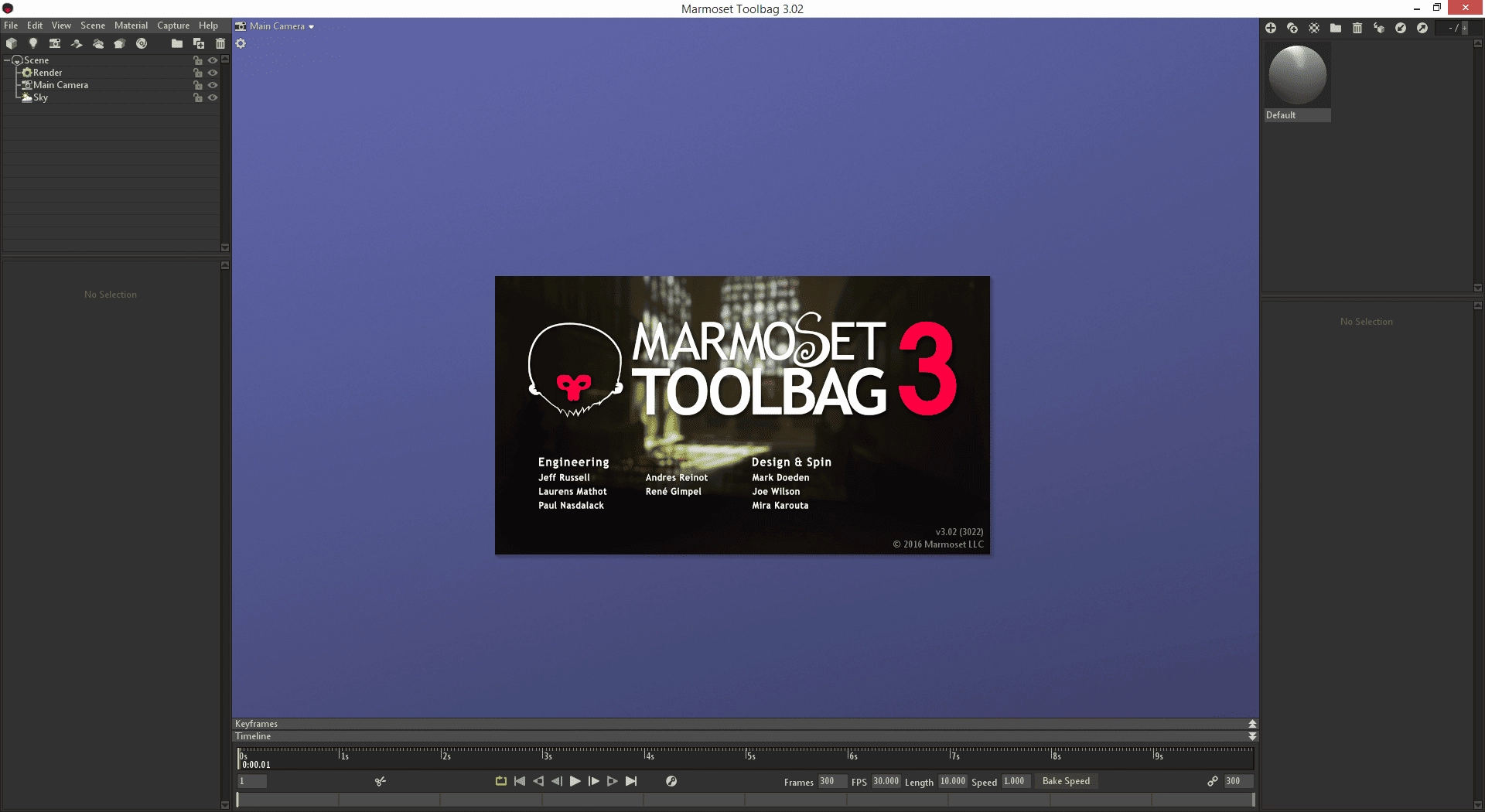The height and width of the screenshot is (812, 1485).
Task: Jump to the first frame
Action: [520, 781]
